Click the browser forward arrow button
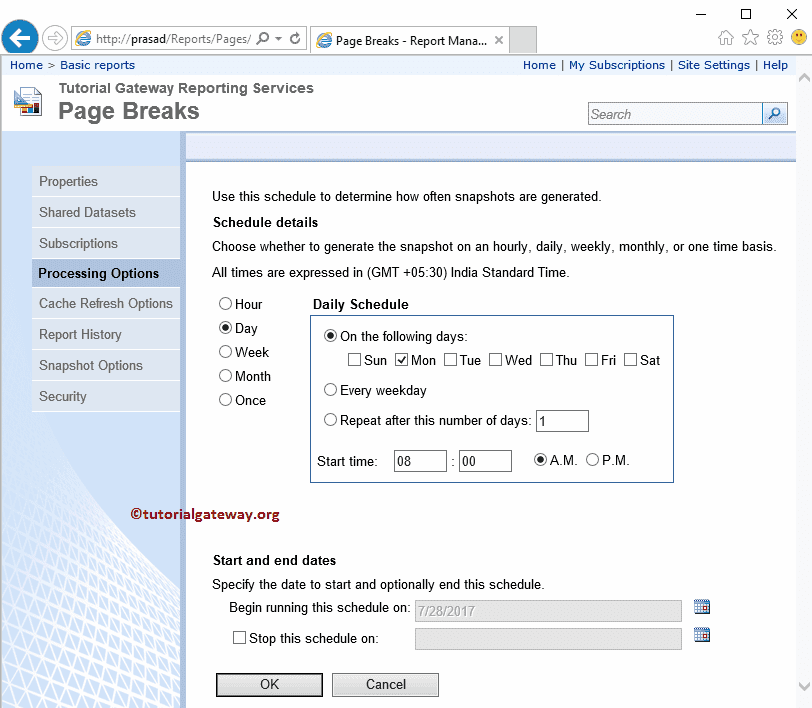This screenshot has height=708, width=812. coord(54,38)
